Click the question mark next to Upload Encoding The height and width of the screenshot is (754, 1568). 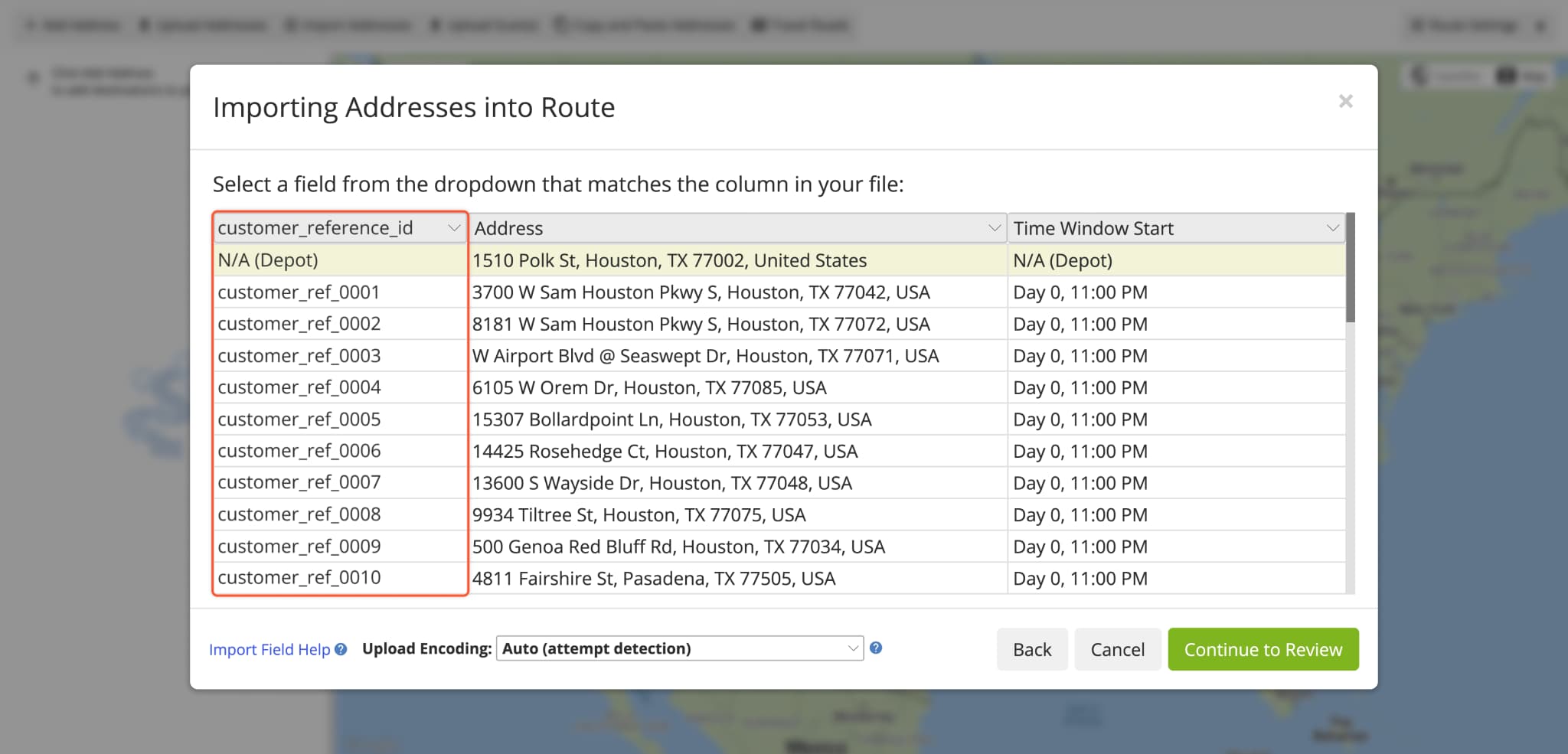tap(876, 648)
